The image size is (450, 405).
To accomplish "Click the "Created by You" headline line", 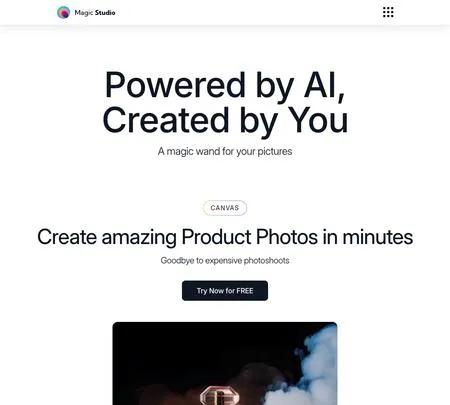I will click(x=225, y=120).
